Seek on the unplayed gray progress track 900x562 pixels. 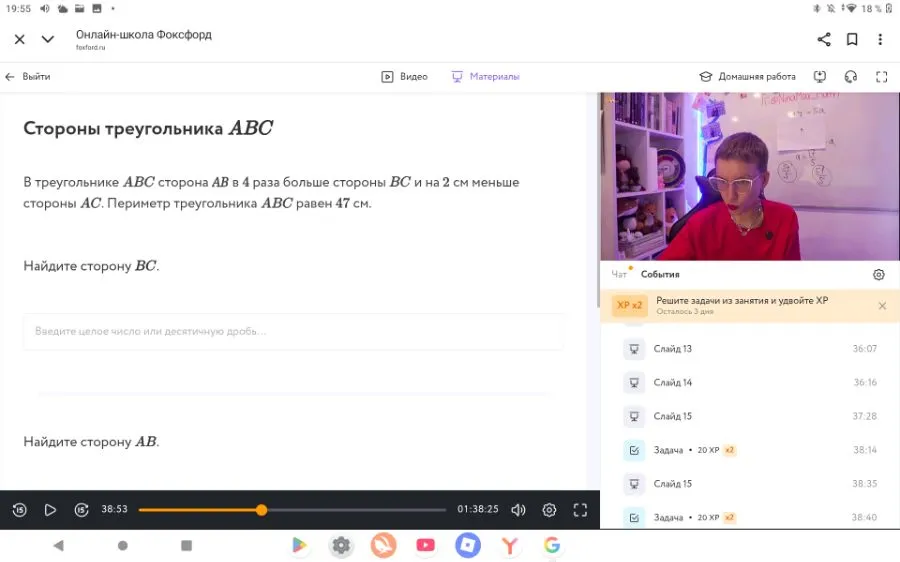click(356, 510)
